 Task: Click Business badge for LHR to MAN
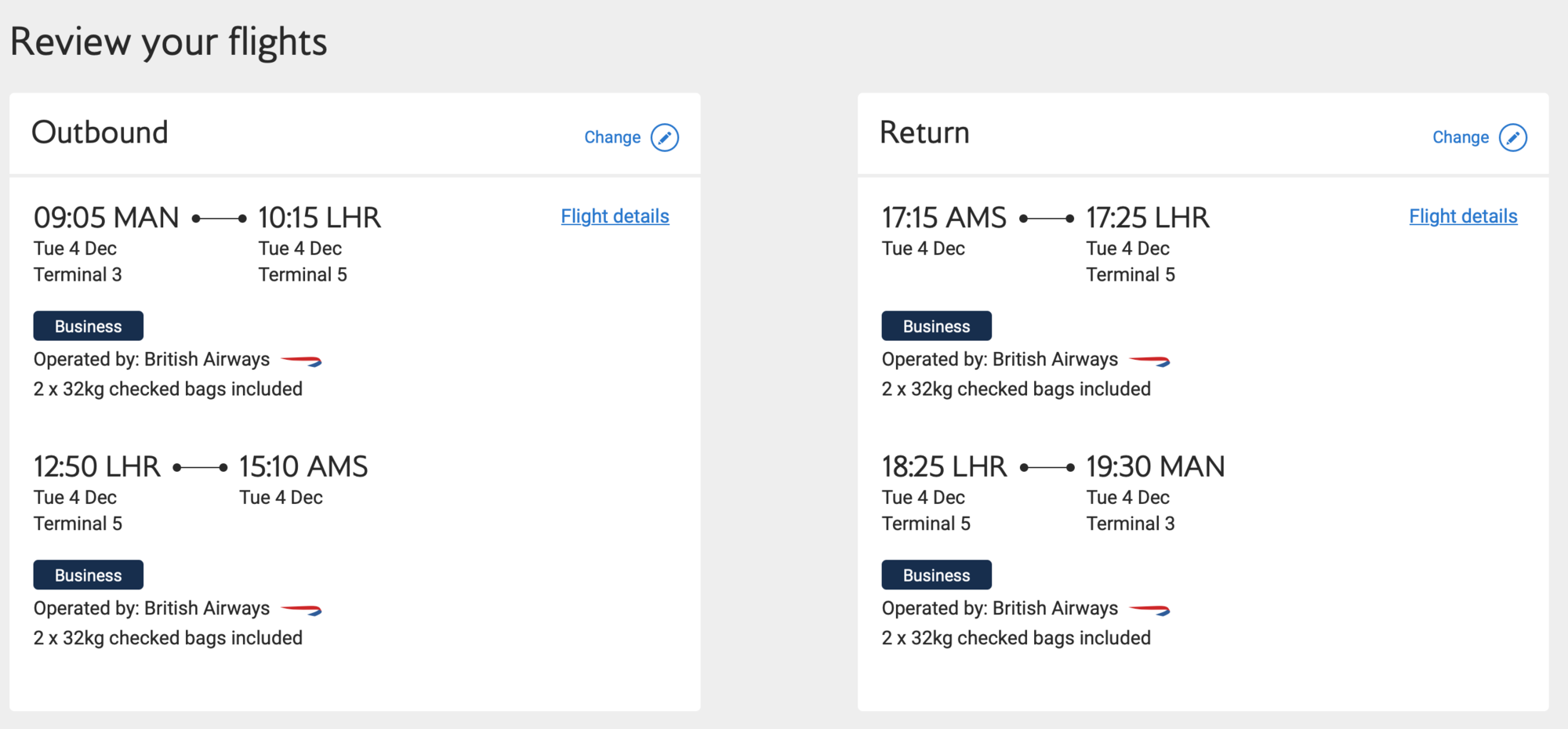(x=937, y=575)
